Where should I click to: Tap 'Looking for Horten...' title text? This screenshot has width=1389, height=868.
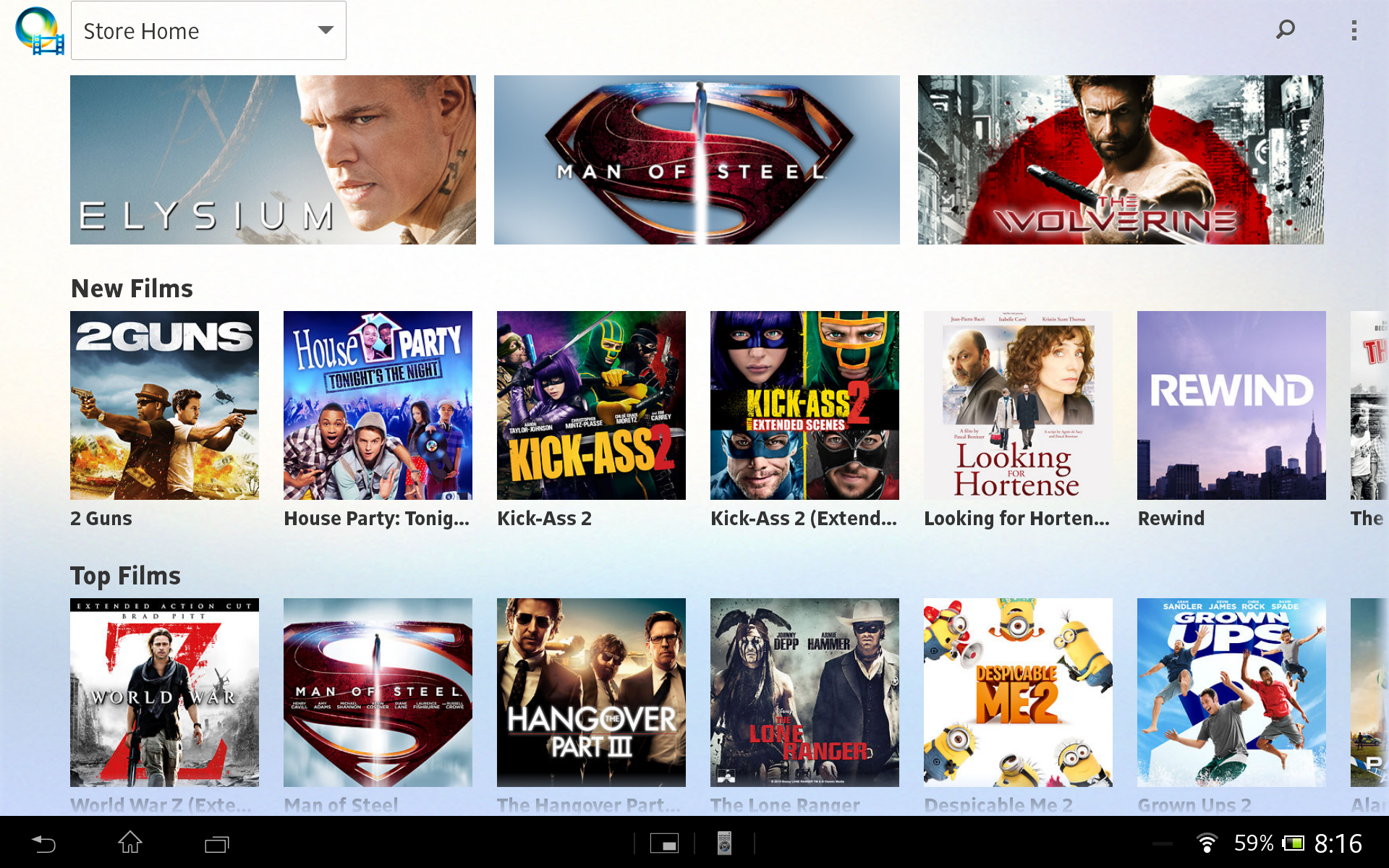[x=1017, y=519]
